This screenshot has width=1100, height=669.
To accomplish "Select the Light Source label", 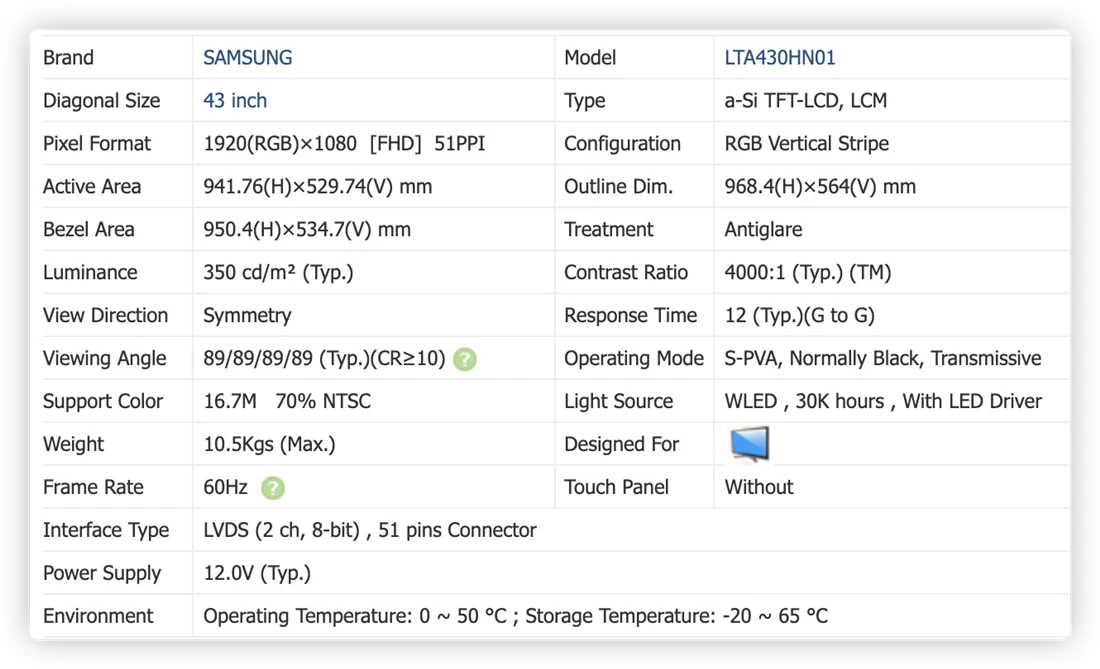I will [619, 401].
